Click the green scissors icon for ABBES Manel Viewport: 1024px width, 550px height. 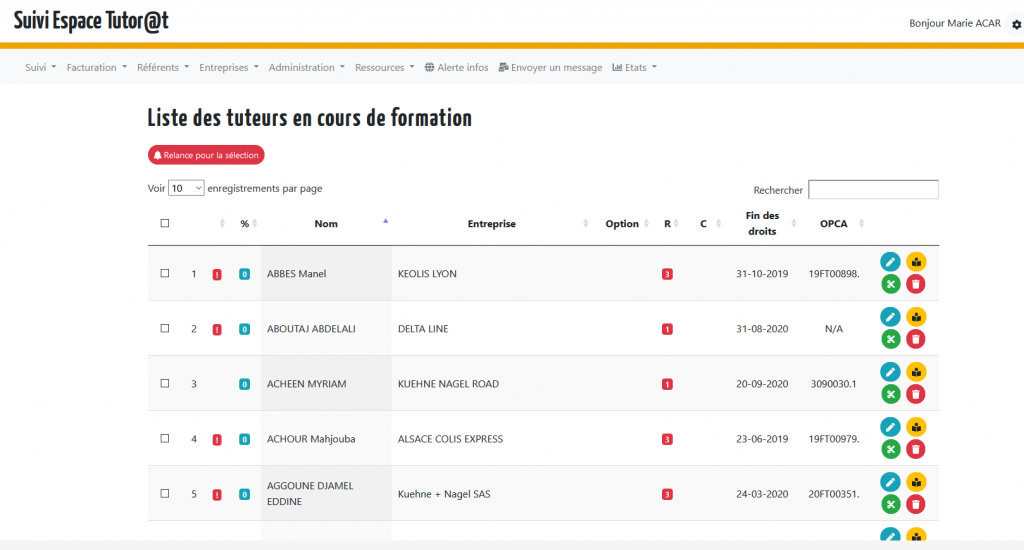[x=890, y=284]
